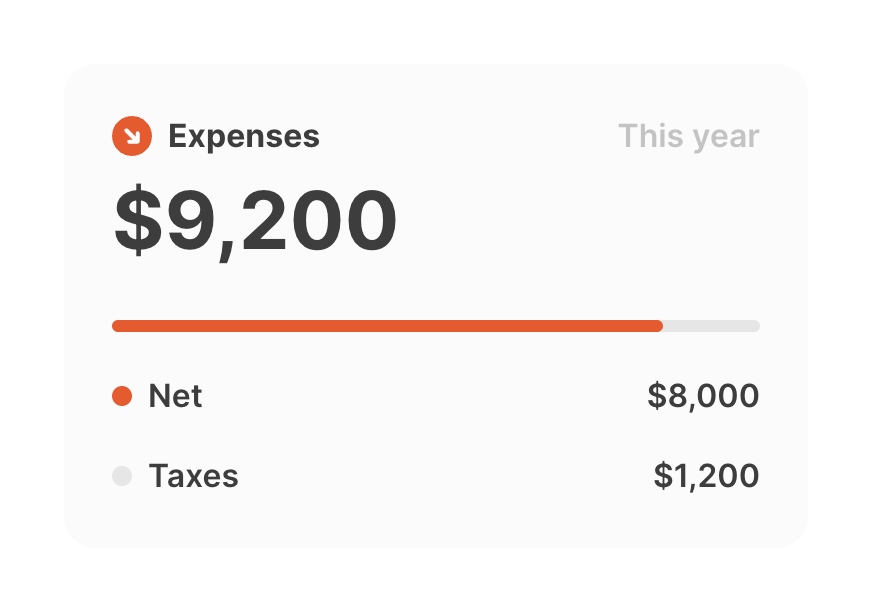This screenshot has width=872, height=612.
Task: Click the far right end of progress track
Action: (x=756, y=326)
